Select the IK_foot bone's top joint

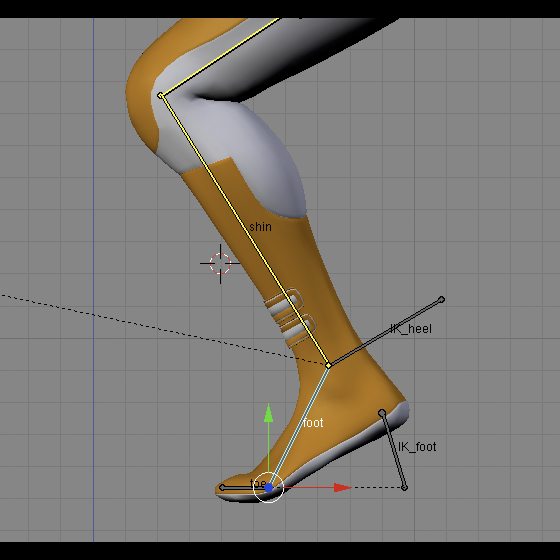tap(382, 413)
